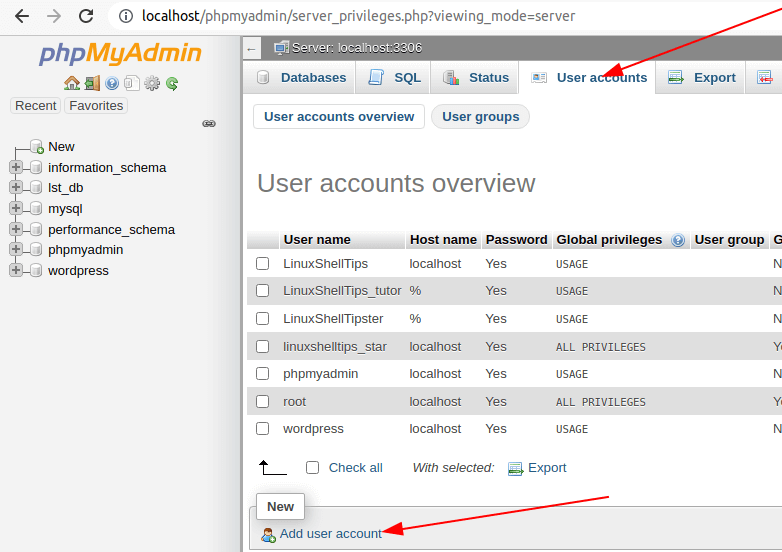Switch to User groups sub-tab
The width and height of the screenshot is (782, 552).
pyautogui.click(x=480, y=117)
